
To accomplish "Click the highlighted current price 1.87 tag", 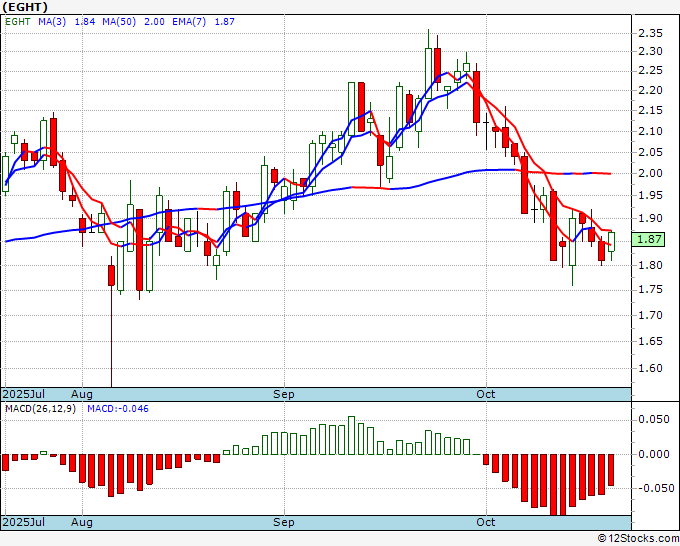I will coord(648,239).
